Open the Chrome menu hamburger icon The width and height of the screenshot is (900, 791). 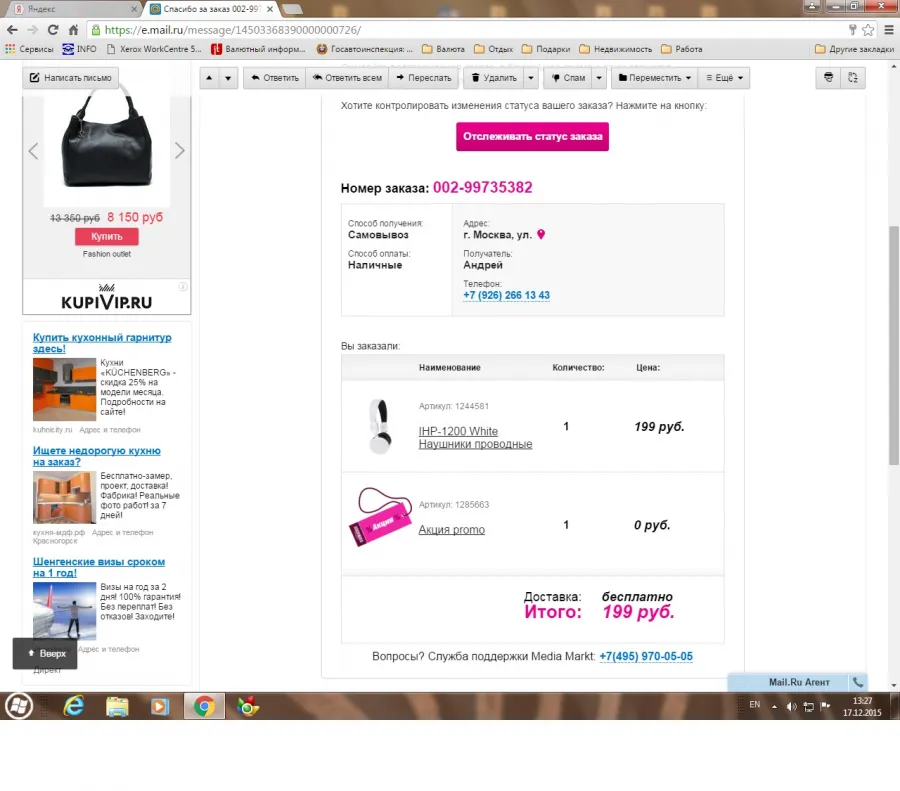coord(889,30)
